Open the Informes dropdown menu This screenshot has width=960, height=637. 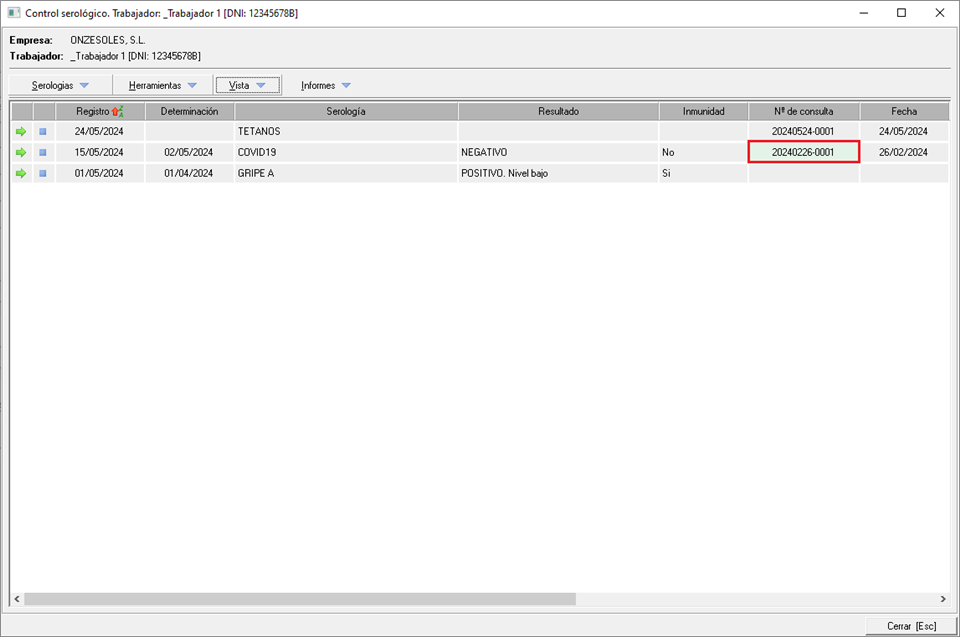(x=326, y=86)
